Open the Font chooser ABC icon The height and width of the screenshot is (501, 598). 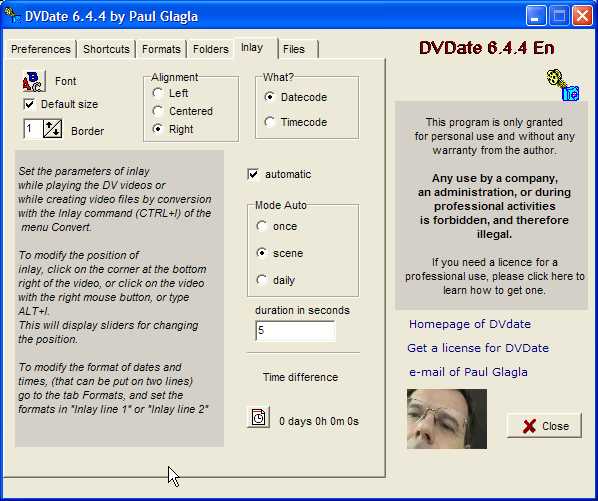[34, 81]
